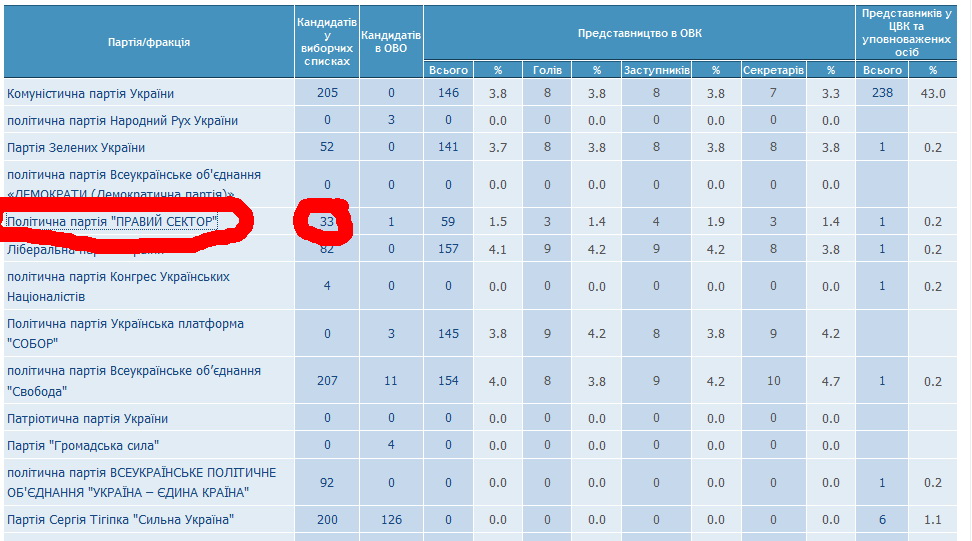Open the 205 candidates count for Комуністична партія
Image resolution: width=972 pixels, height=541 pixels.
[327, 94]
